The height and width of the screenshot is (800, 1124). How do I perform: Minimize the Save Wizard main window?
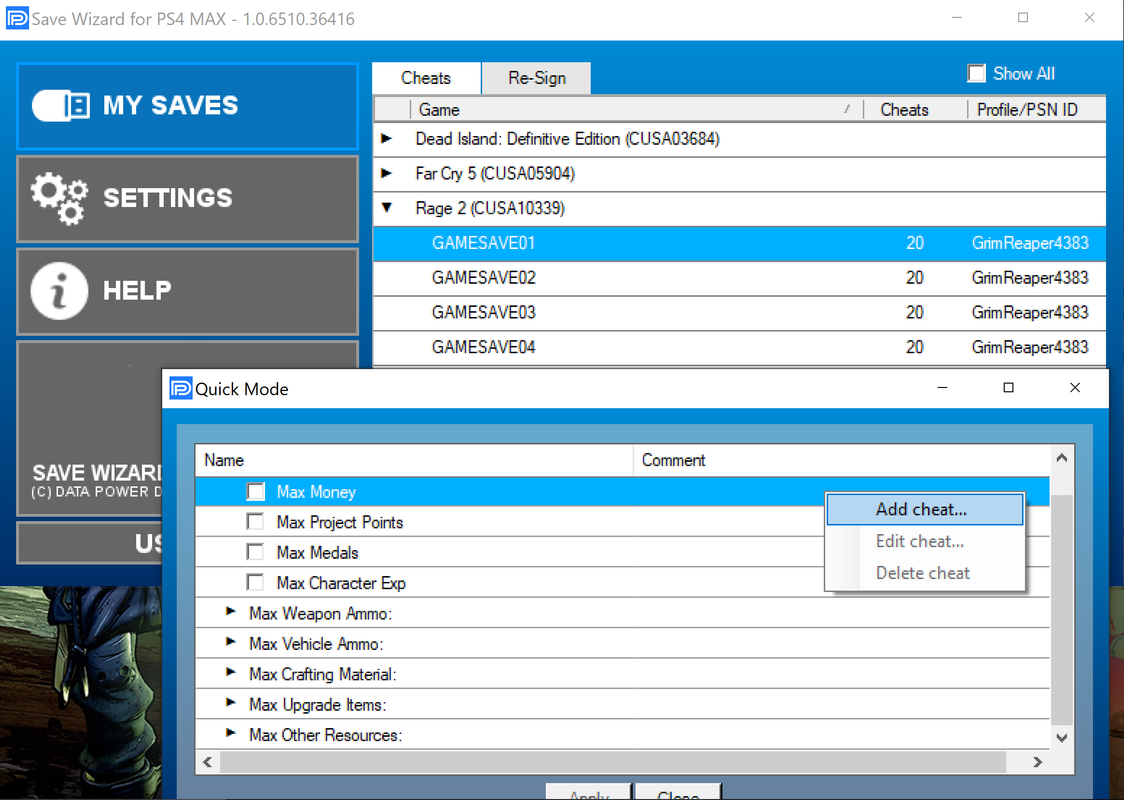pyautogui.click(x=957, y=18)
